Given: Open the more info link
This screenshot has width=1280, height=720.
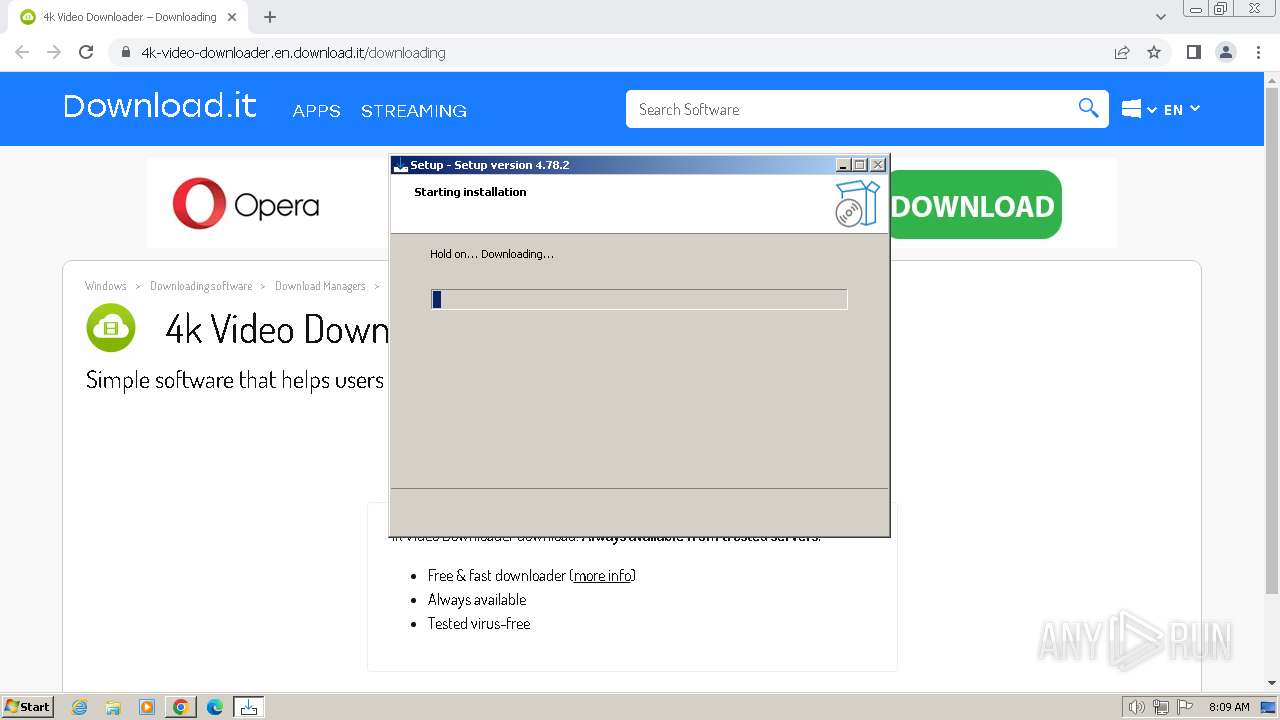Looking at the screenshot, I should 603,575.
